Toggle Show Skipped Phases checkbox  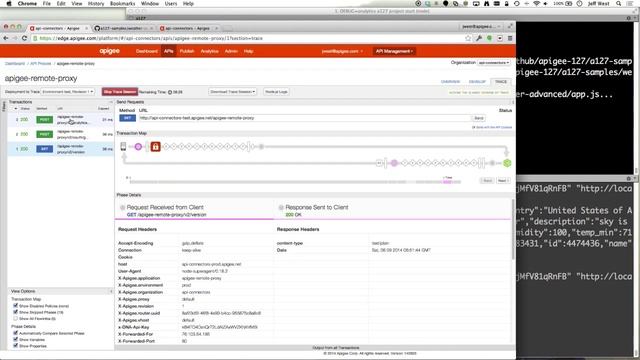(x=16, y=312)
